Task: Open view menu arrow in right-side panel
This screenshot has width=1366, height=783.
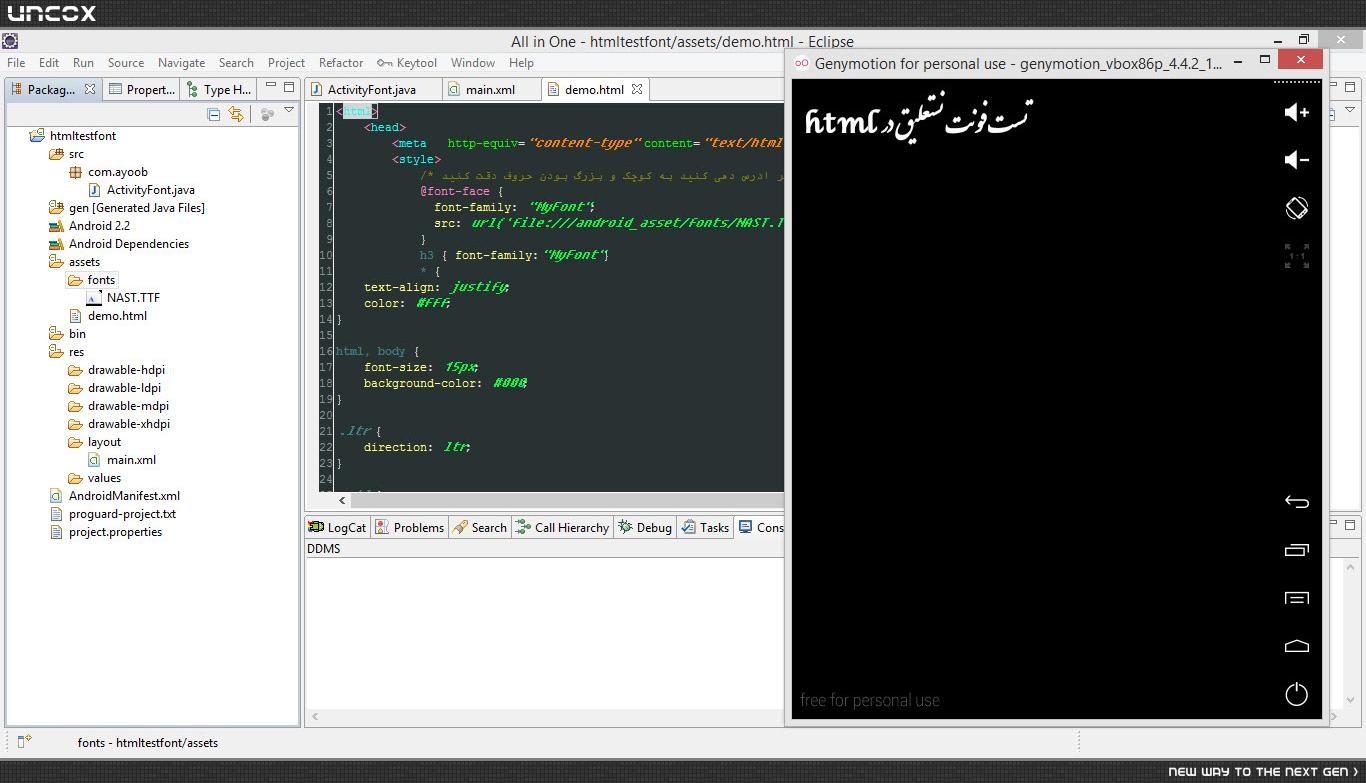Action: [x=1351, y=110]
